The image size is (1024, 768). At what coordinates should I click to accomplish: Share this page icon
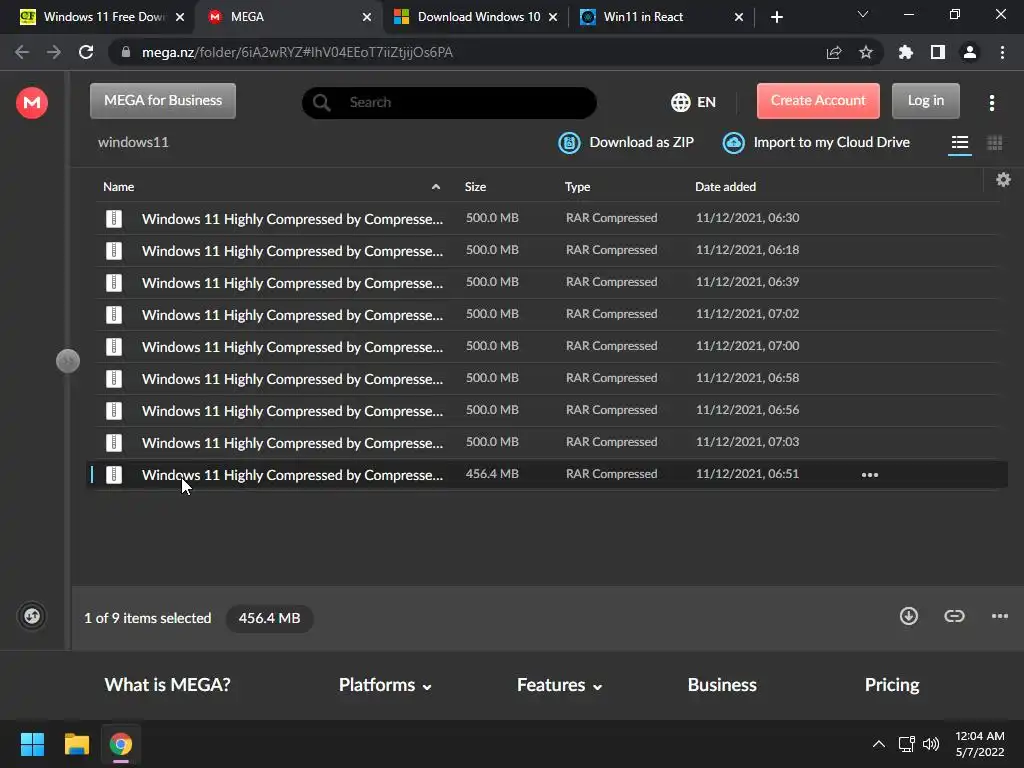point(834,52)
